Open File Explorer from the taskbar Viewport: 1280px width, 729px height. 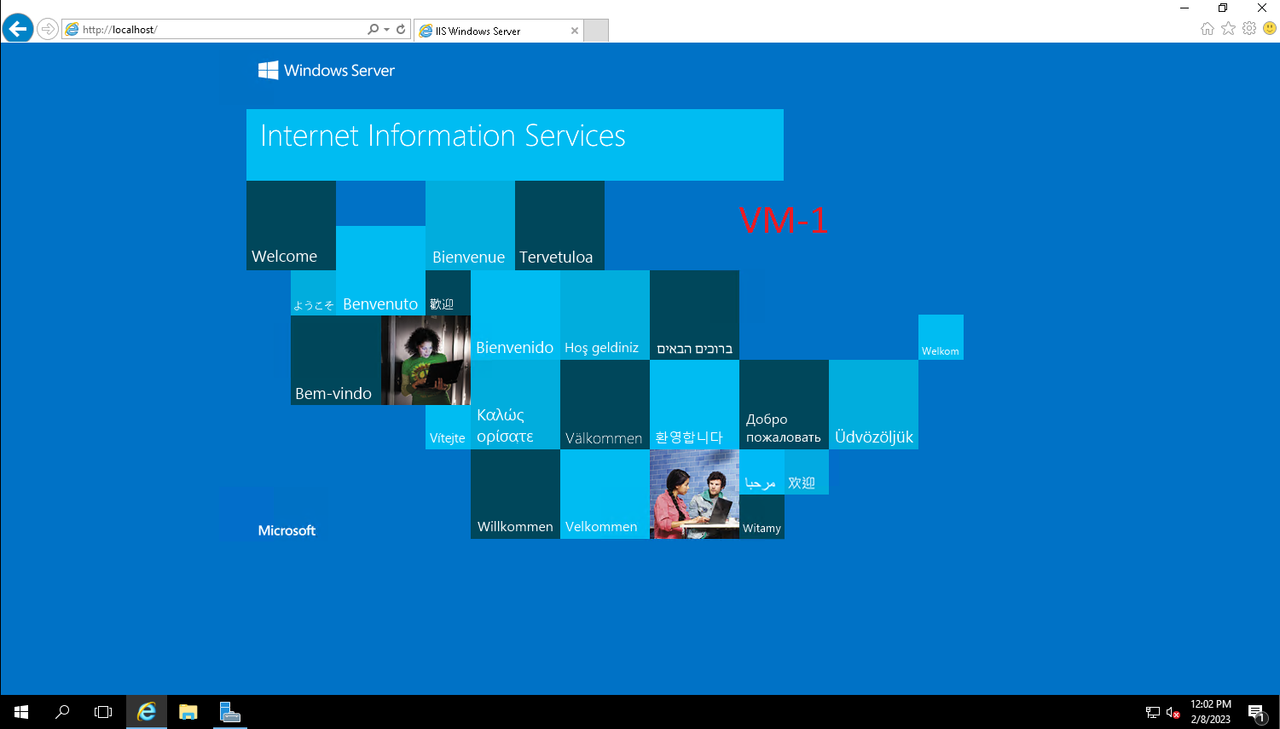point(188,712)
